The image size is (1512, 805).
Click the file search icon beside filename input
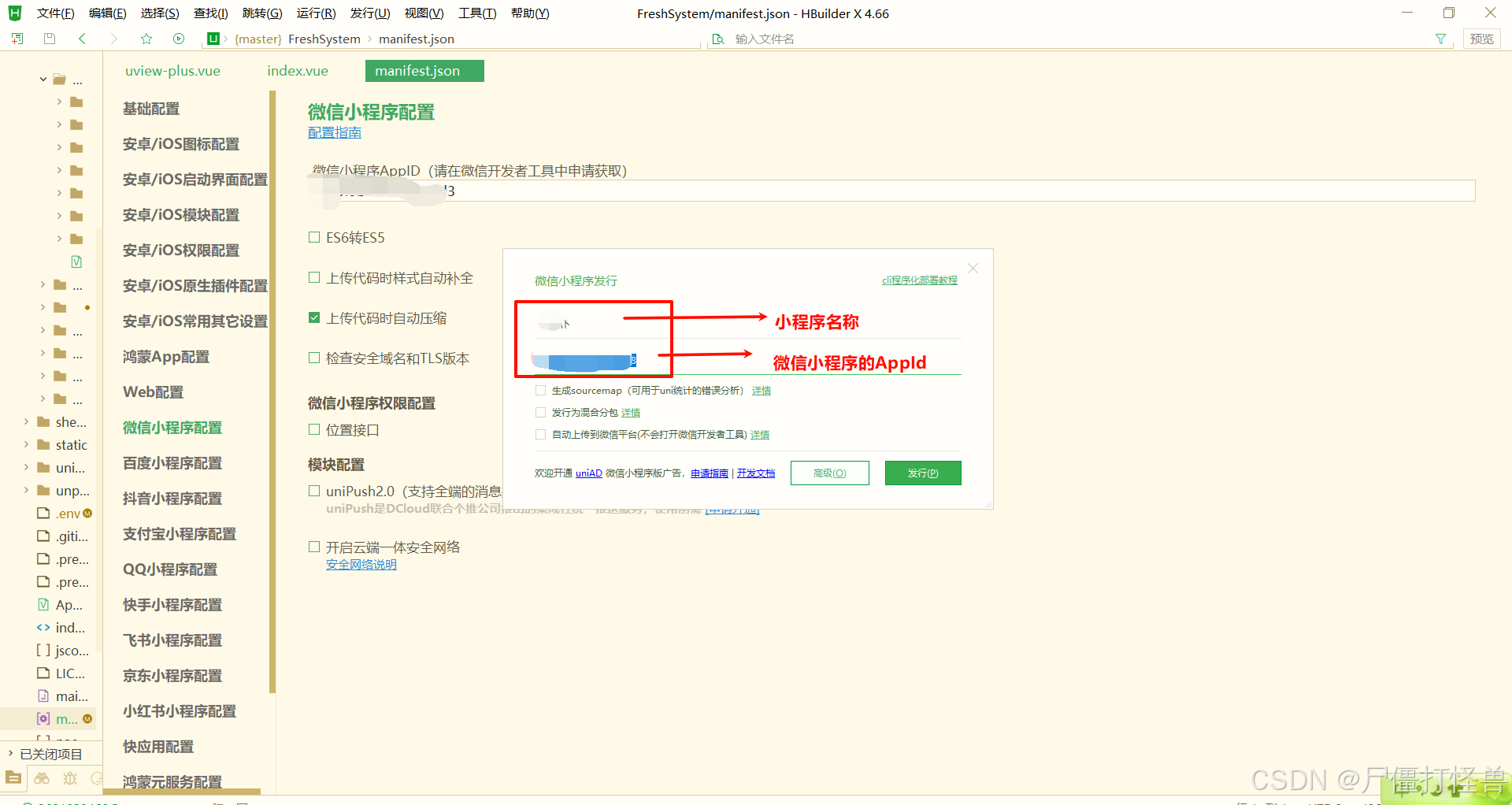tap(718, 39)
